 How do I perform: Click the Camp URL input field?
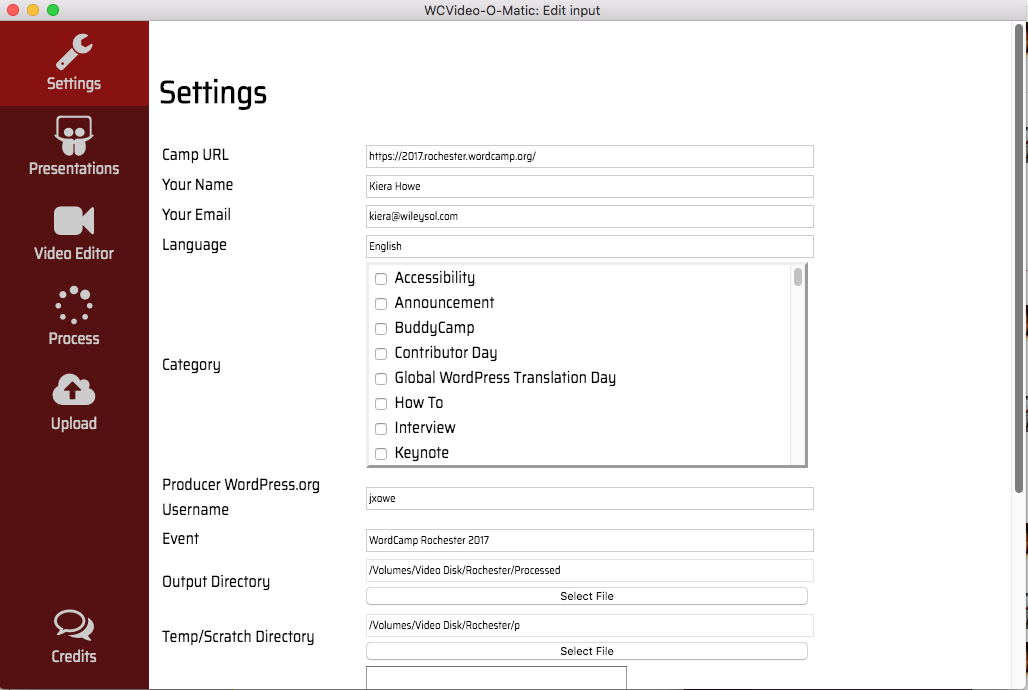pyautogui.click(x=589, y=156)
